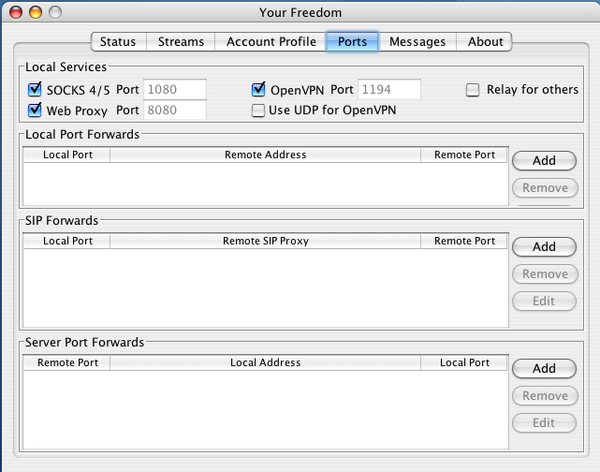The height and width of the screenshot is (472, 600).
Task: Minimize the Your Freedom window
Action: point(35,12)
